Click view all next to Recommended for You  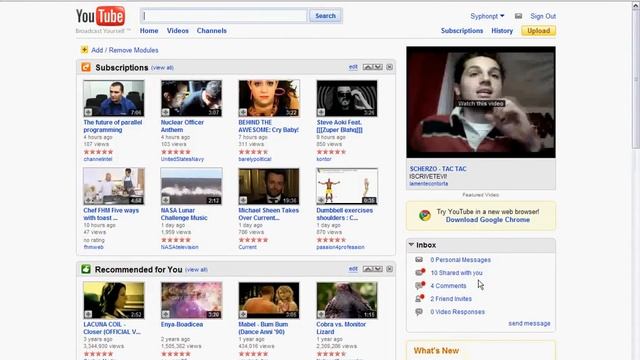click(x=196, y=270)
